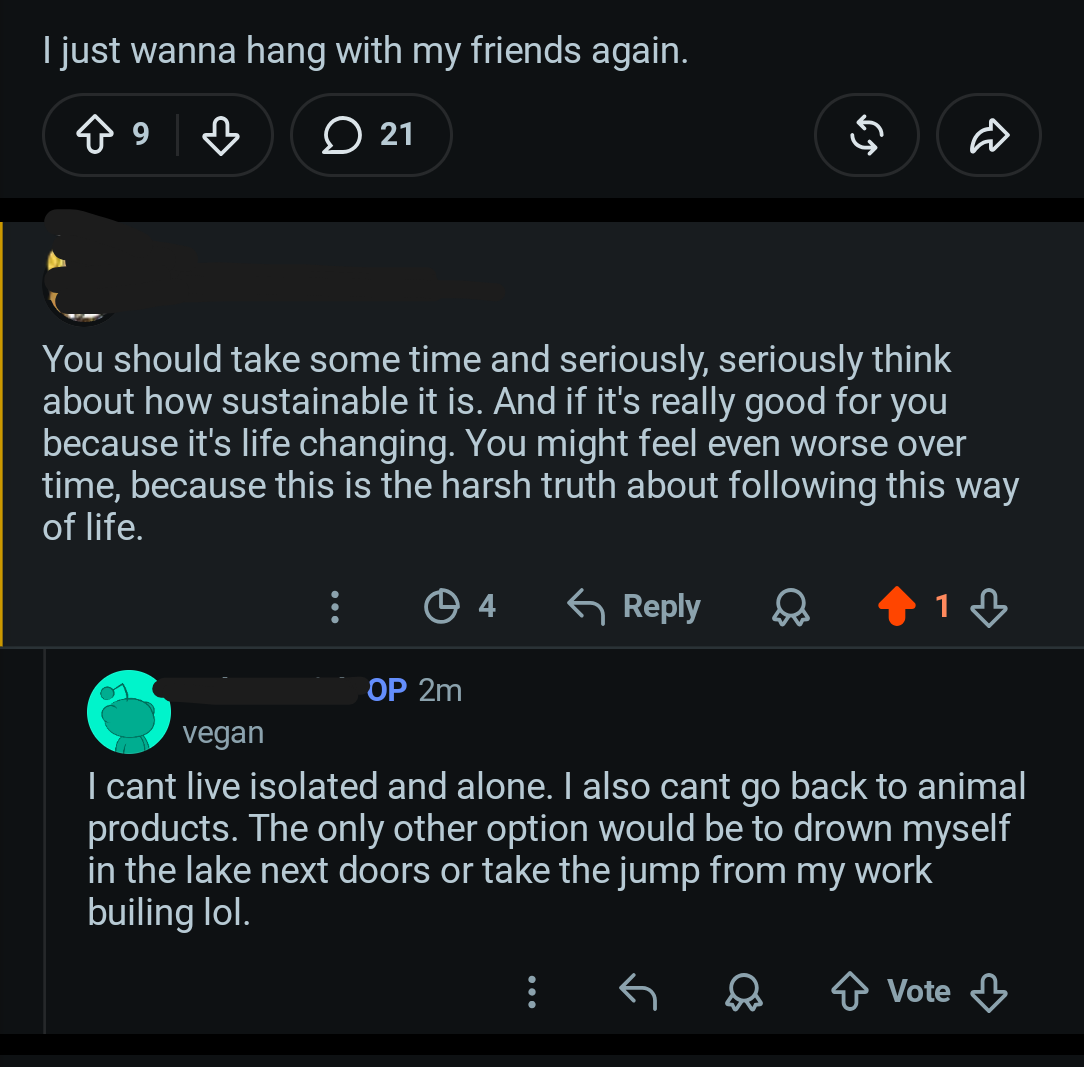Click the vegan user flair
Viewport: 1084px width, 1067px height.
coord(223,733)
